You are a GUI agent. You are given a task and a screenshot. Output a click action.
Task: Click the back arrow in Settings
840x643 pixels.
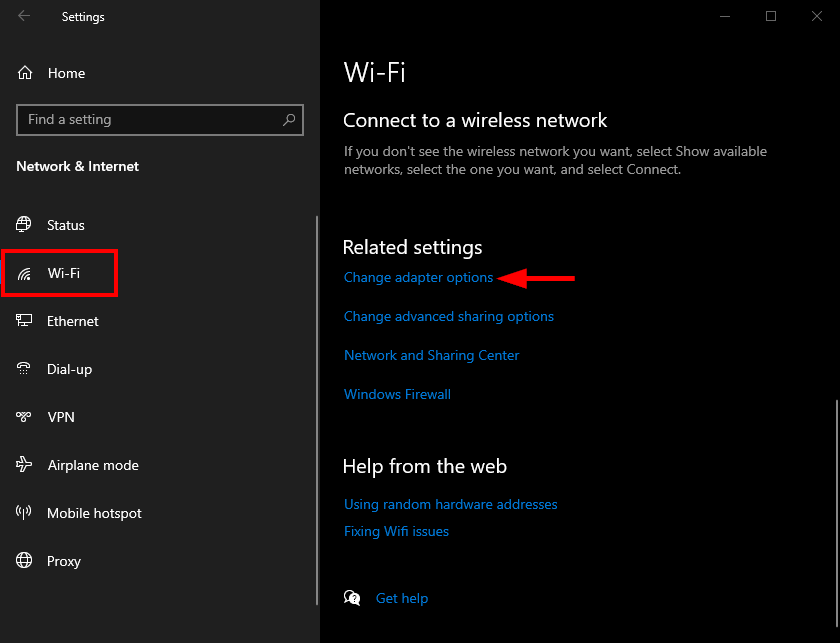coord(22,16)
